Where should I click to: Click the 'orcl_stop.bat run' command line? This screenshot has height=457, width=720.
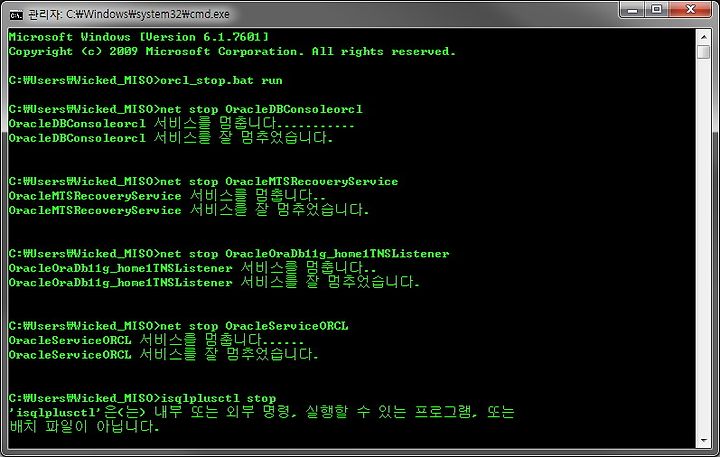click(x=145, y=80)
